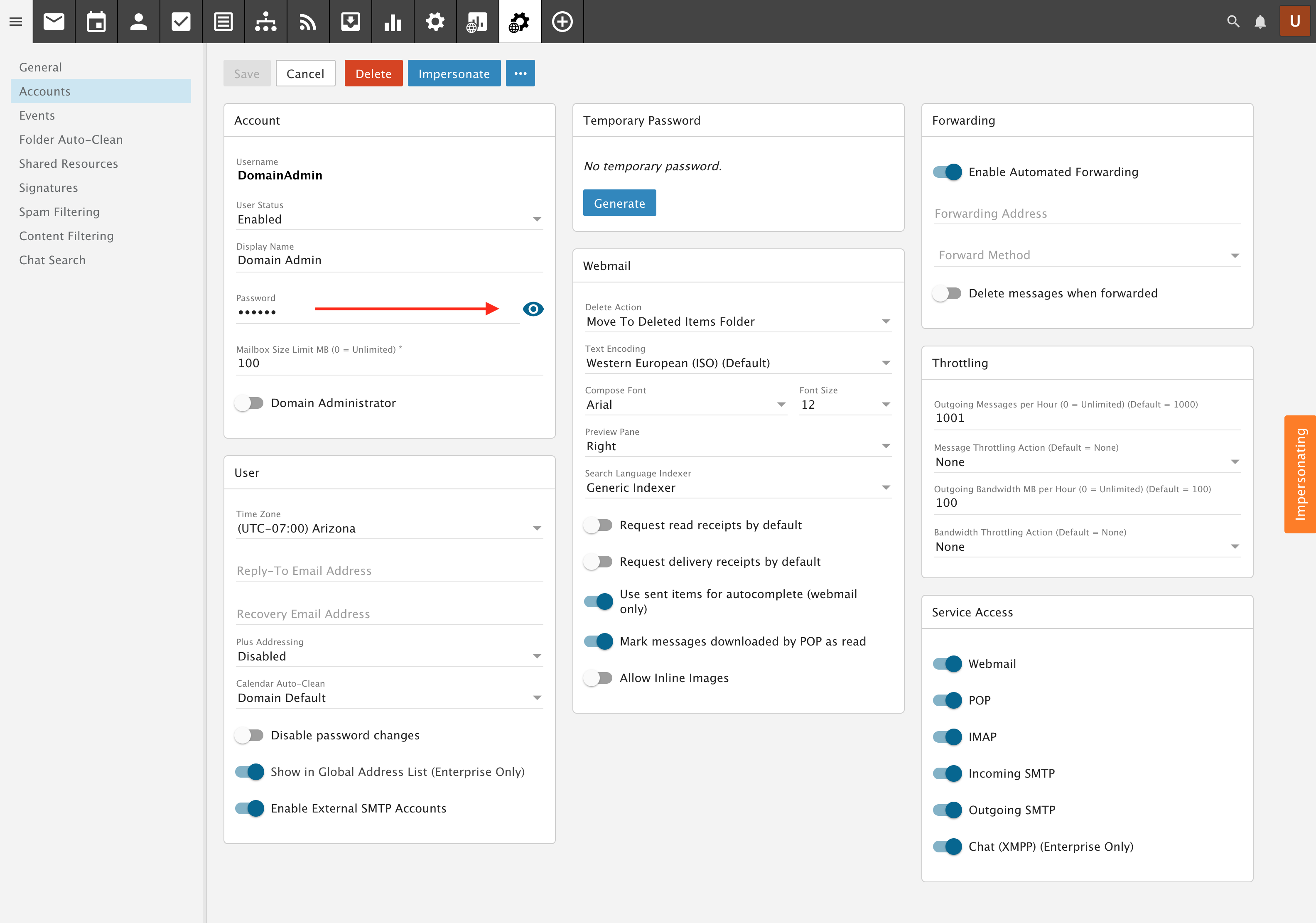Click the Generate temporary password button
1316x923 pixels.
619,203
